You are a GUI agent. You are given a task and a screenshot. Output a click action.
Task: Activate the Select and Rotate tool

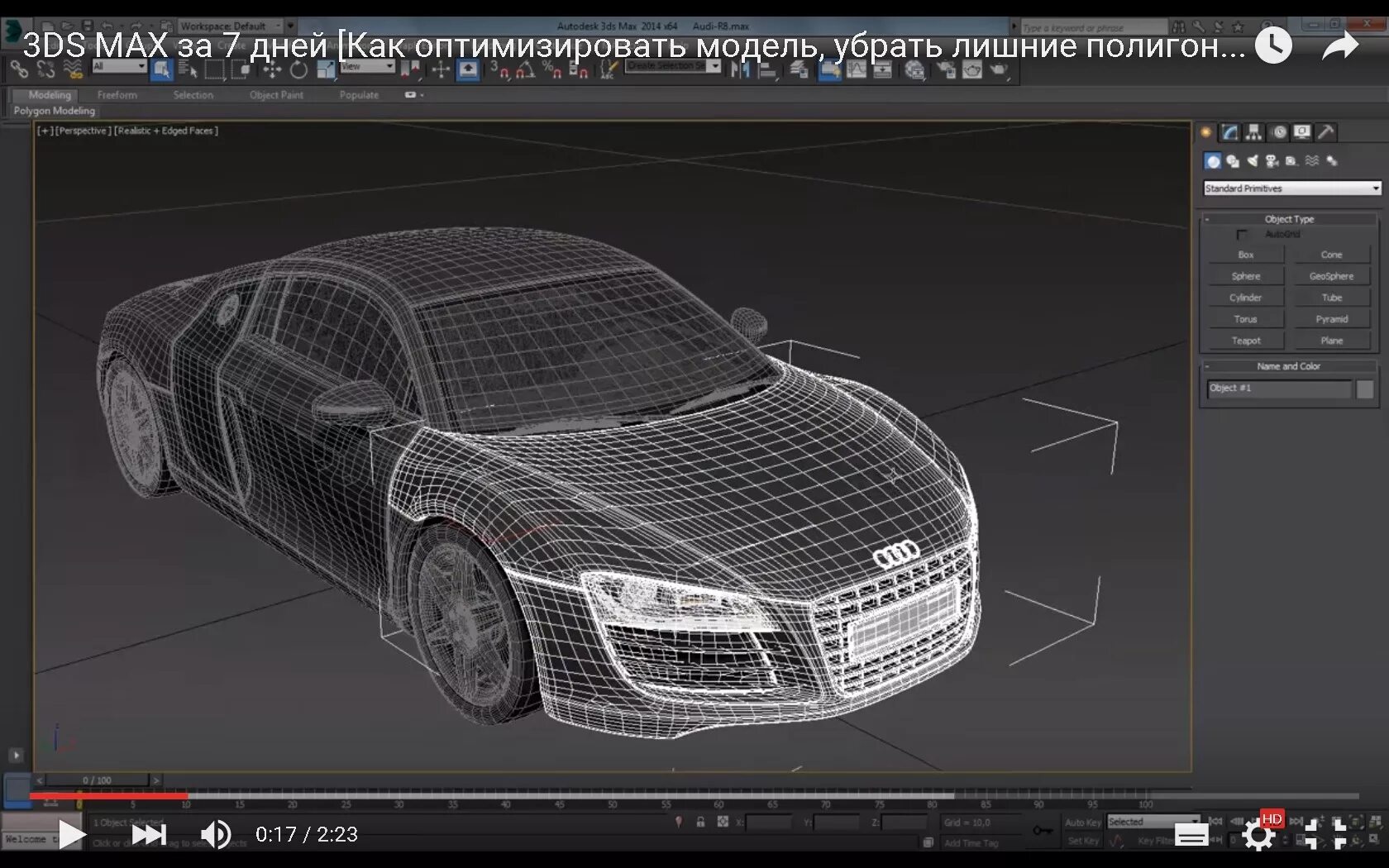298,69
